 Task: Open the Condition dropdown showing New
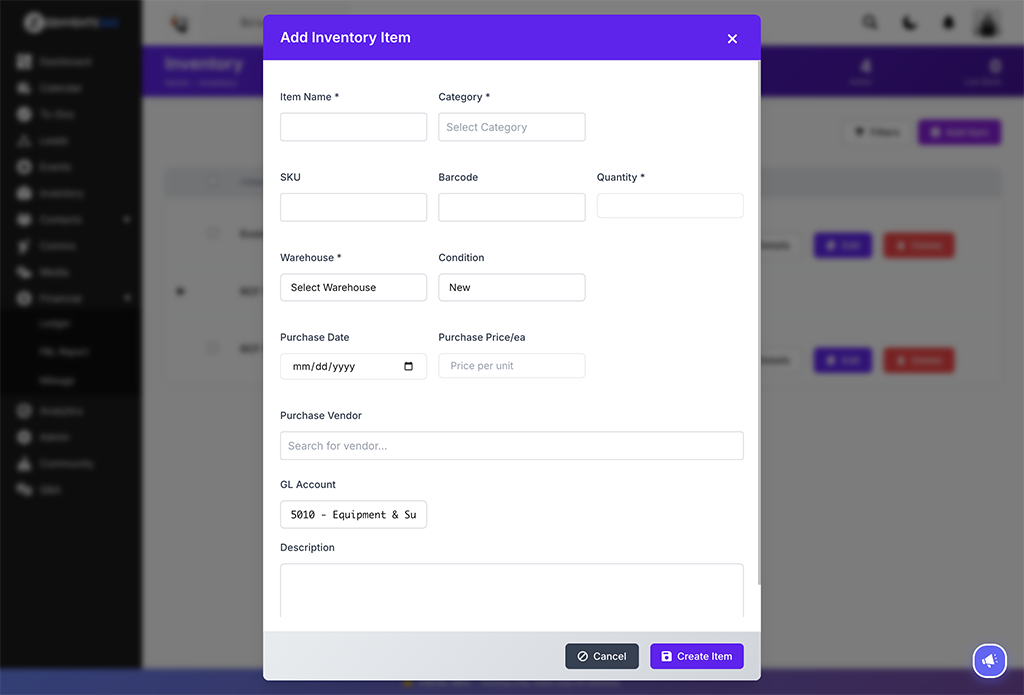[x=511, y=287]
